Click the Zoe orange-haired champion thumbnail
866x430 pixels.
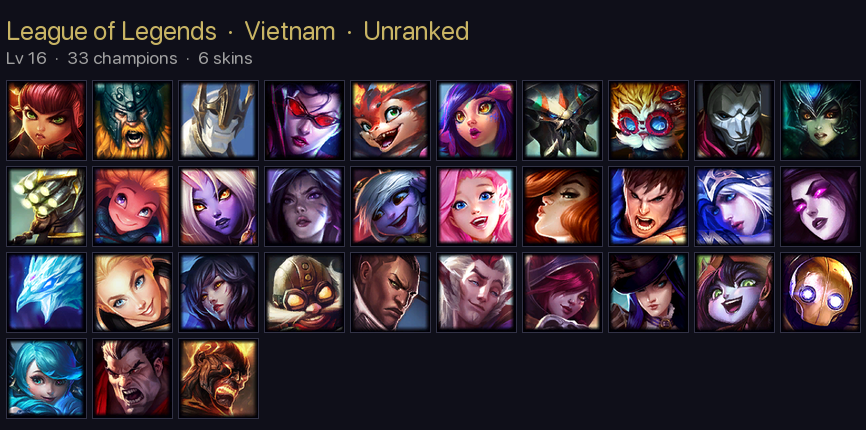pyautogui.click(x=133, y=206)
